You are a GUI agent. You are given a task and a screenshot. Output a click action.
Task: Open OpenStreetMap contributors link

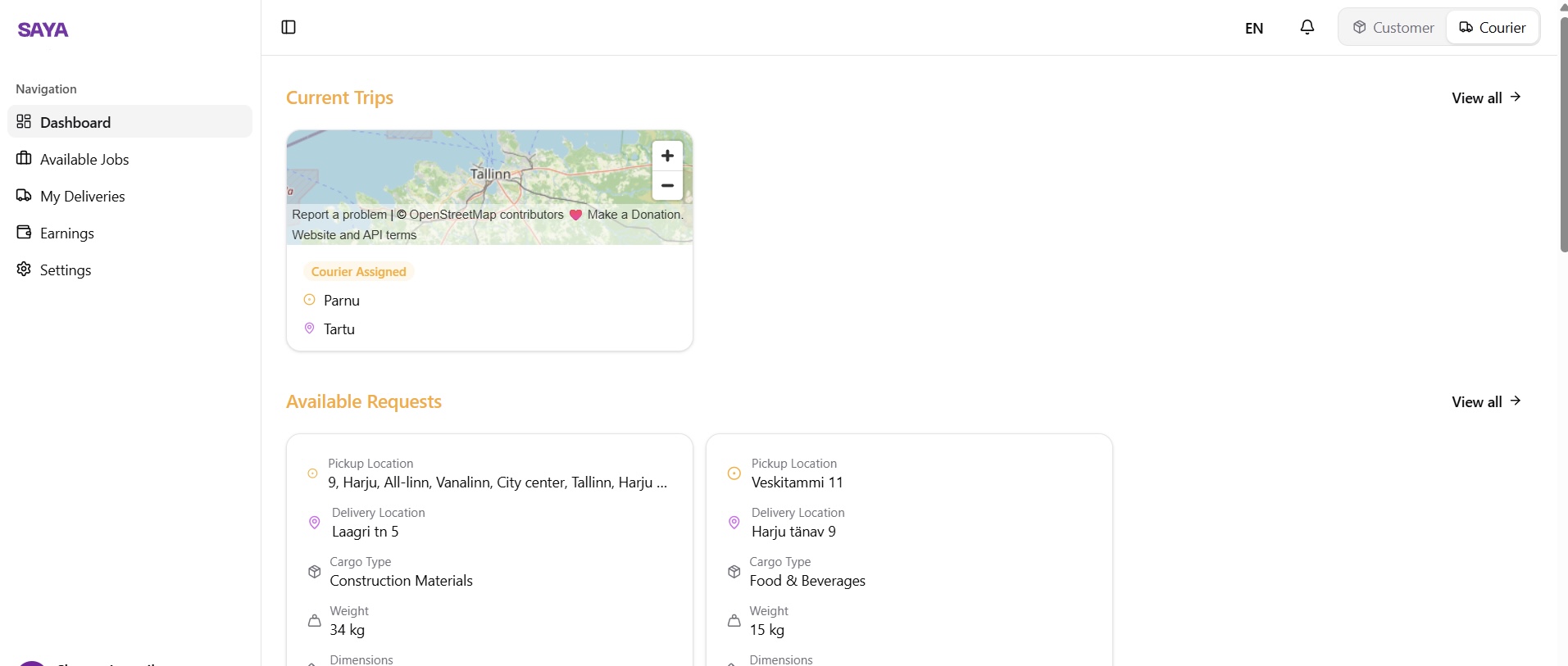click(486, 215)
